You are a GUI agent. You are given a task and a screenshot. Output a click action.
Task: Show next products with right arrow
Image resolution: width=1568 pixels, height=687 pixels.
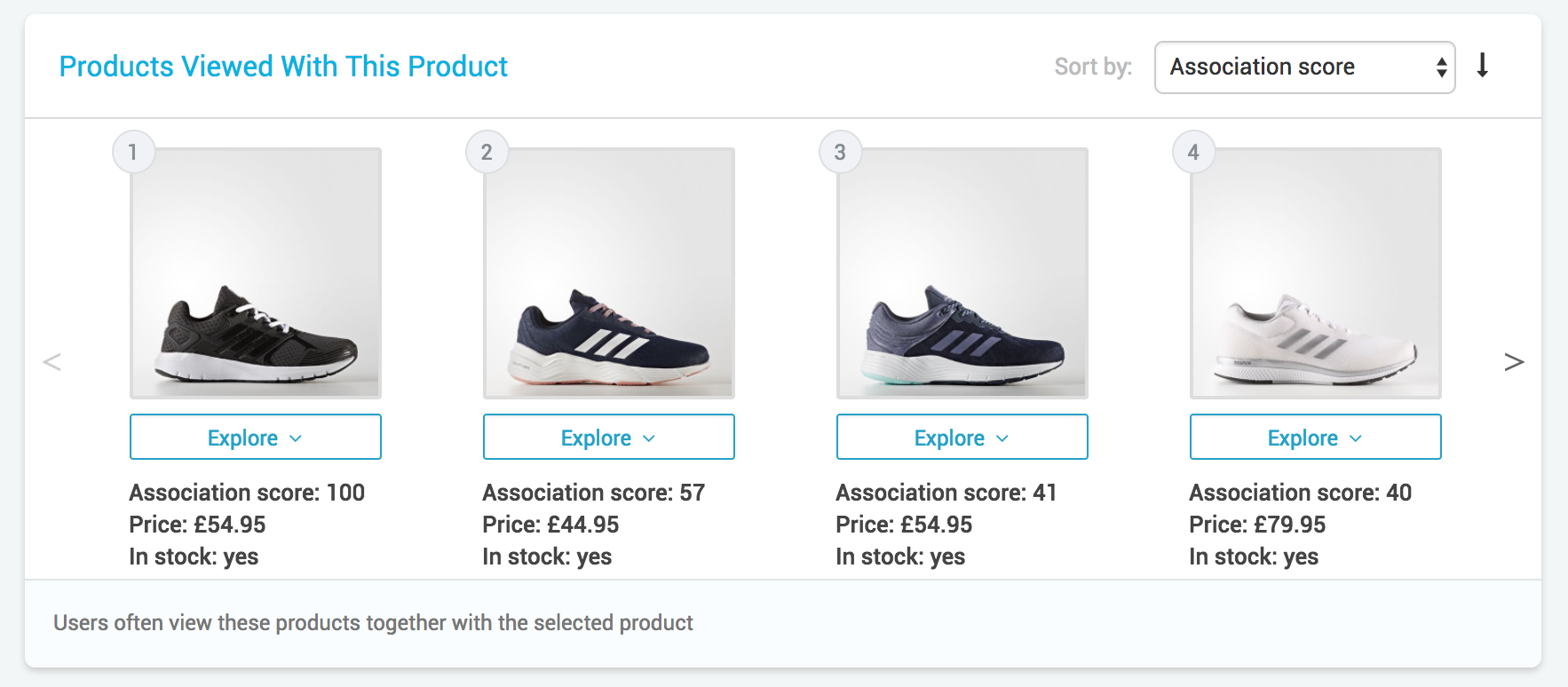(x=1514, y=361)
